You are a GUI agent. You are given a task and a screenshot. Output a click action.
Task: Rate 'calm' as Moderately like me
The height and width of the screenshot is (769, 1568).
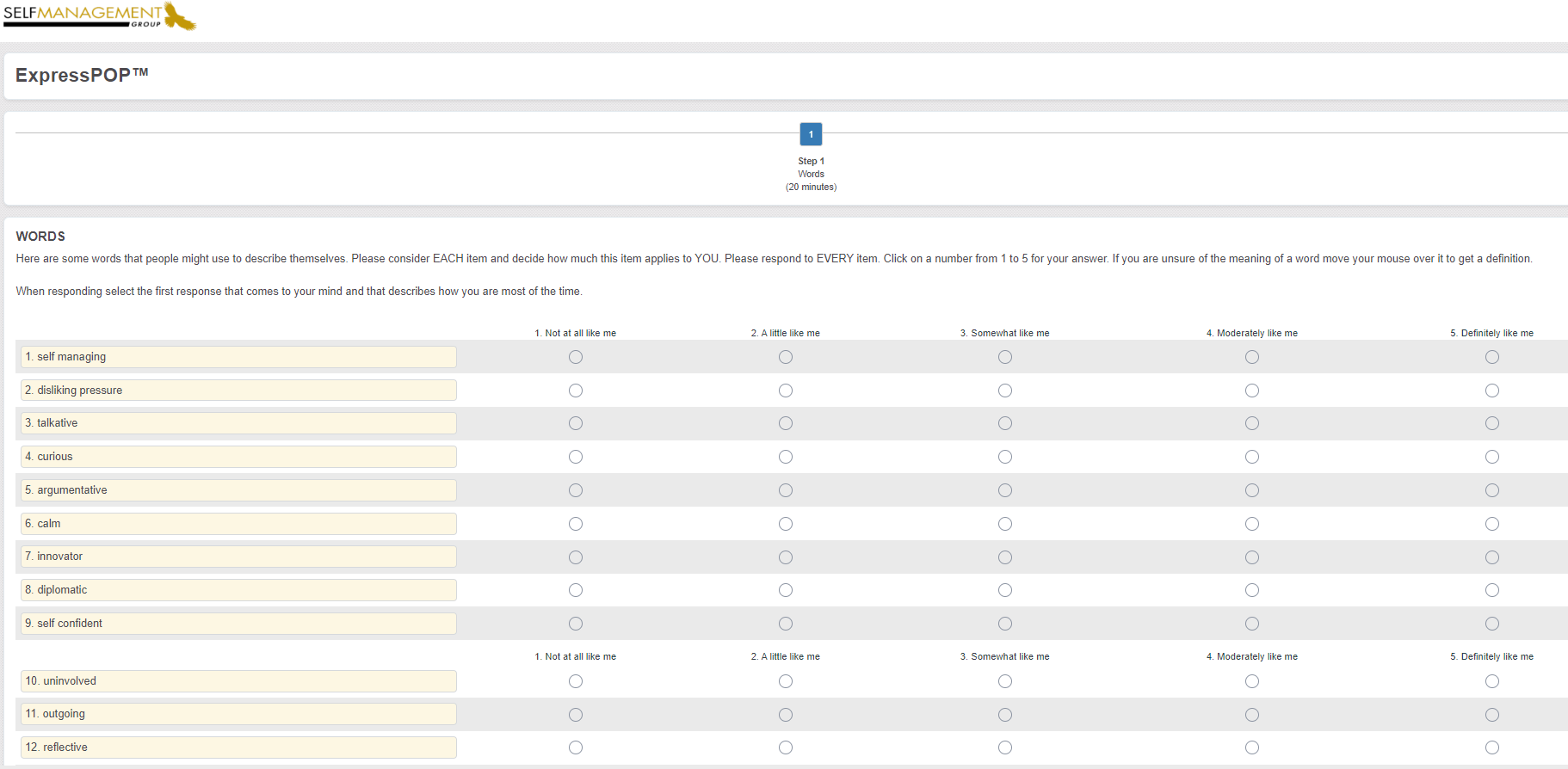coord(1252,524)
